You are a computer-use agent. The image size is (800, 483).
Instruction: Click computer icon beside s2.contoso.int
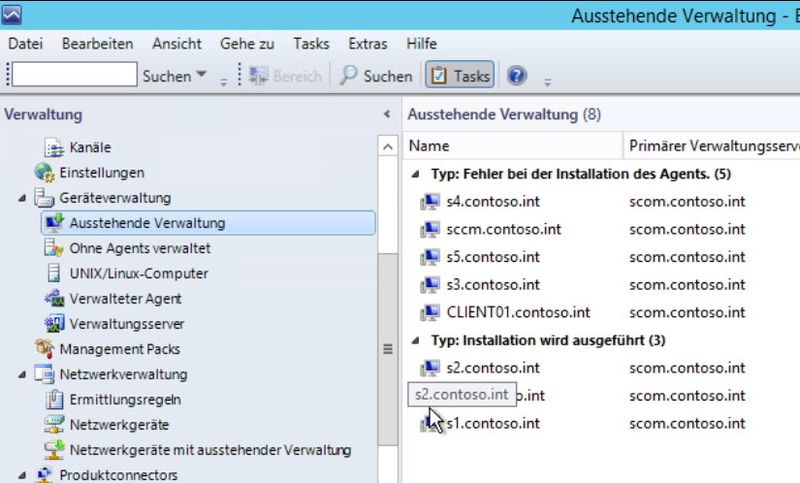[x=430, y=368]
